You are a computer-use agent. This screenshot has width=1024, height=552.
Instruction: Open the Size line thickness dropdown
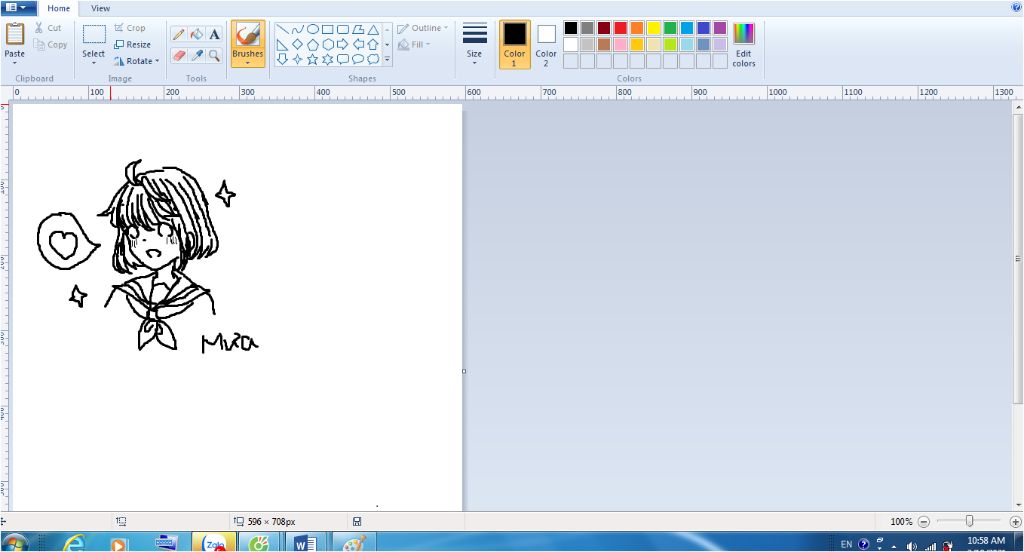[475, 44]
